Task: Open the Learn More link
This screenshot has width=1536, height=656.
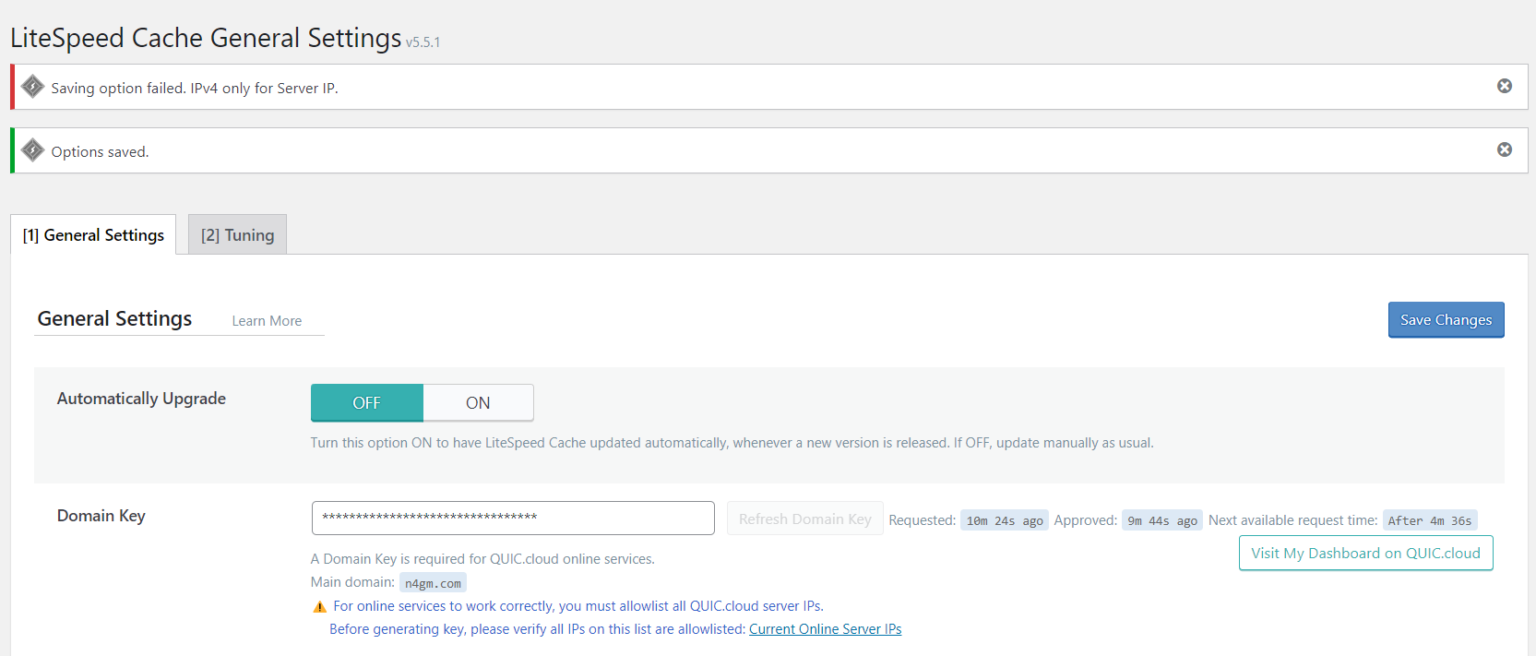Action: coord(266,320)
